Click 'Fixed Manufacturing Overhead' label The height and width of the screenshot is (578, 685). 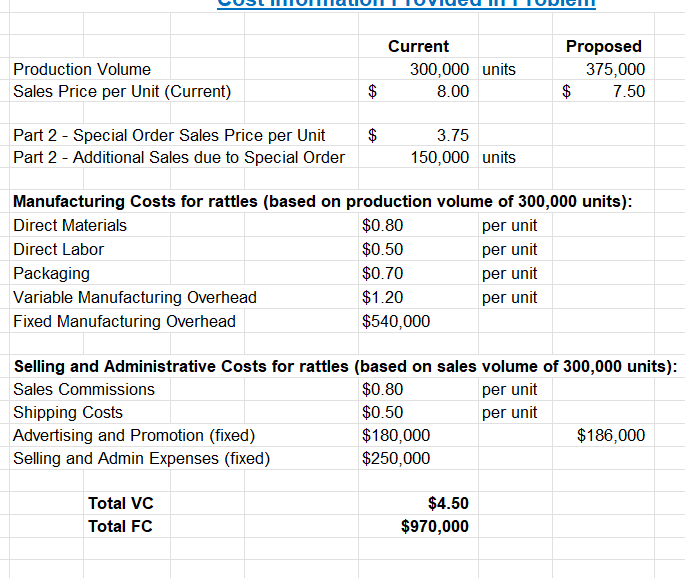(124, 322)
